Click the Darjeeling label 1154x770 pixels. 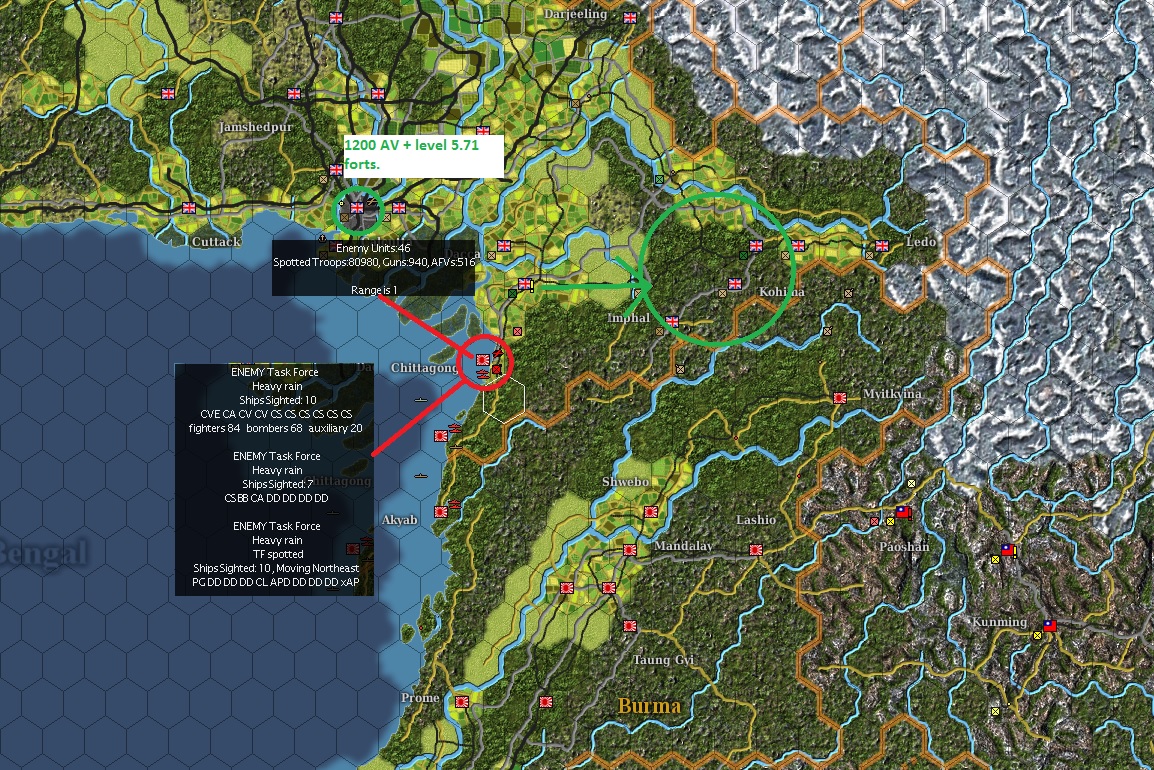(576, 14)
